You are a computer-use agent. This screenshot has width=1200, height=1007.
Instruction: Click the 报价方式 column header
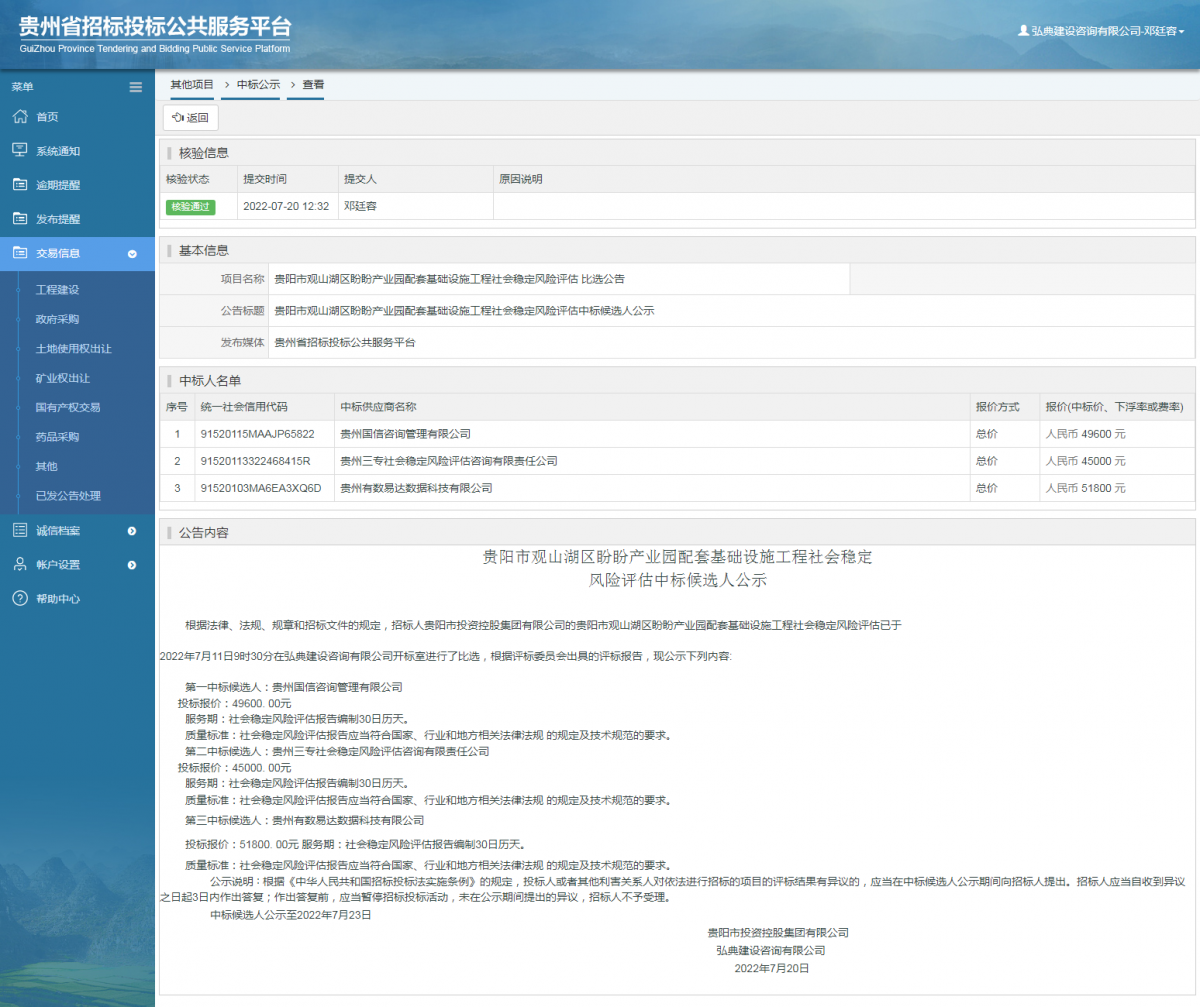click(x=997, y=407)
